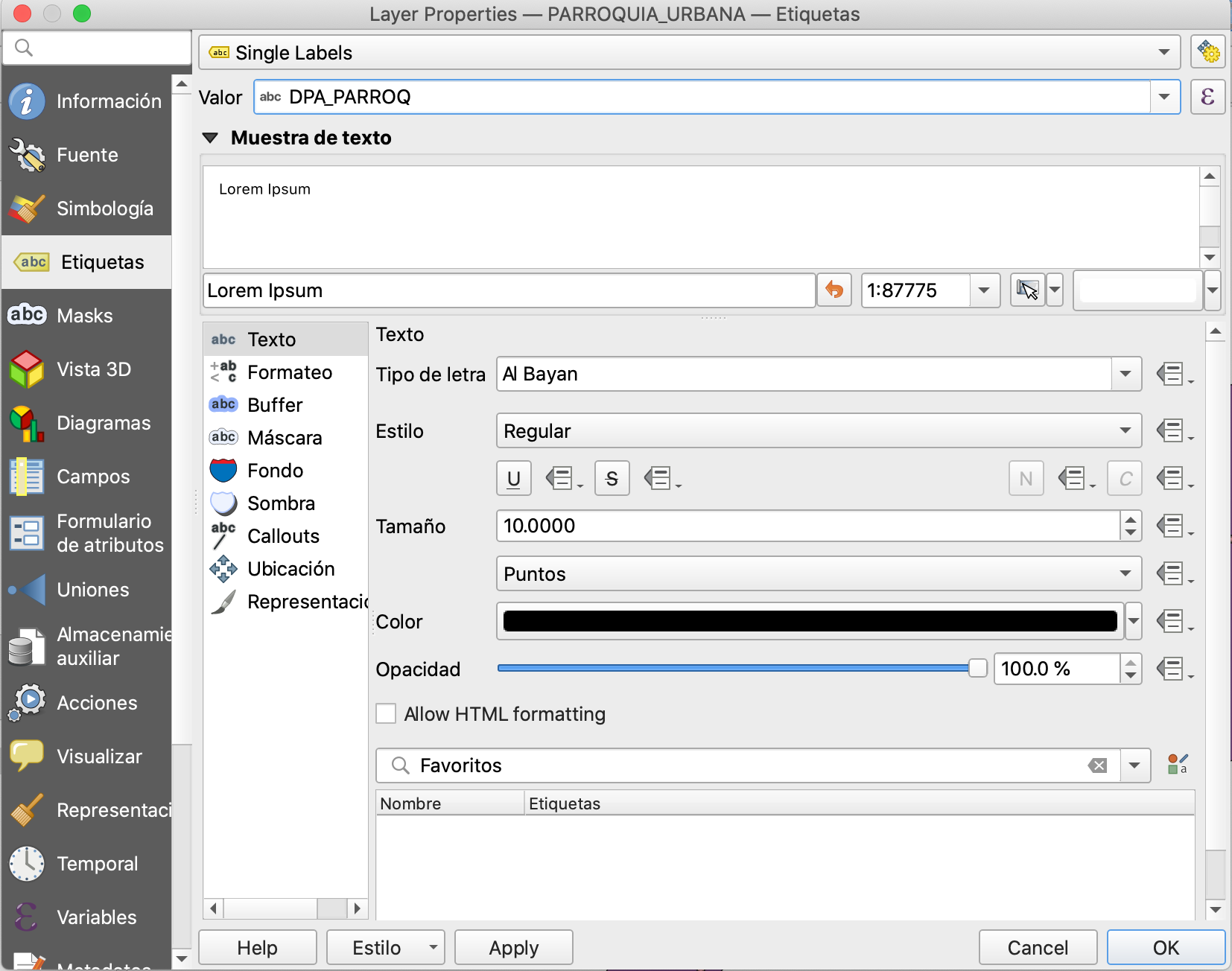Screen dimensions: 1232x971
Task: Click the Apply button
Action: 513,947
